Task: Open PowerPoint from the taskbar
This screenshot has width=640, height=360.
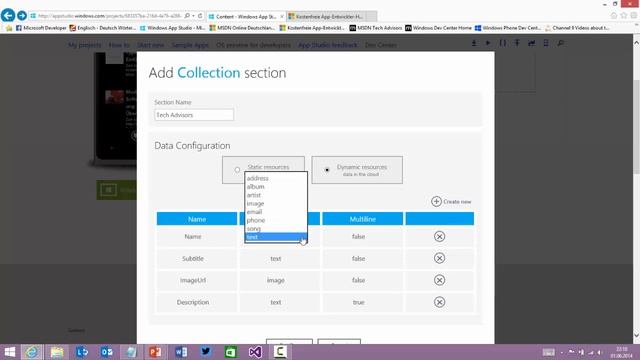Action: pyautogui.click(x=156, y=352)
